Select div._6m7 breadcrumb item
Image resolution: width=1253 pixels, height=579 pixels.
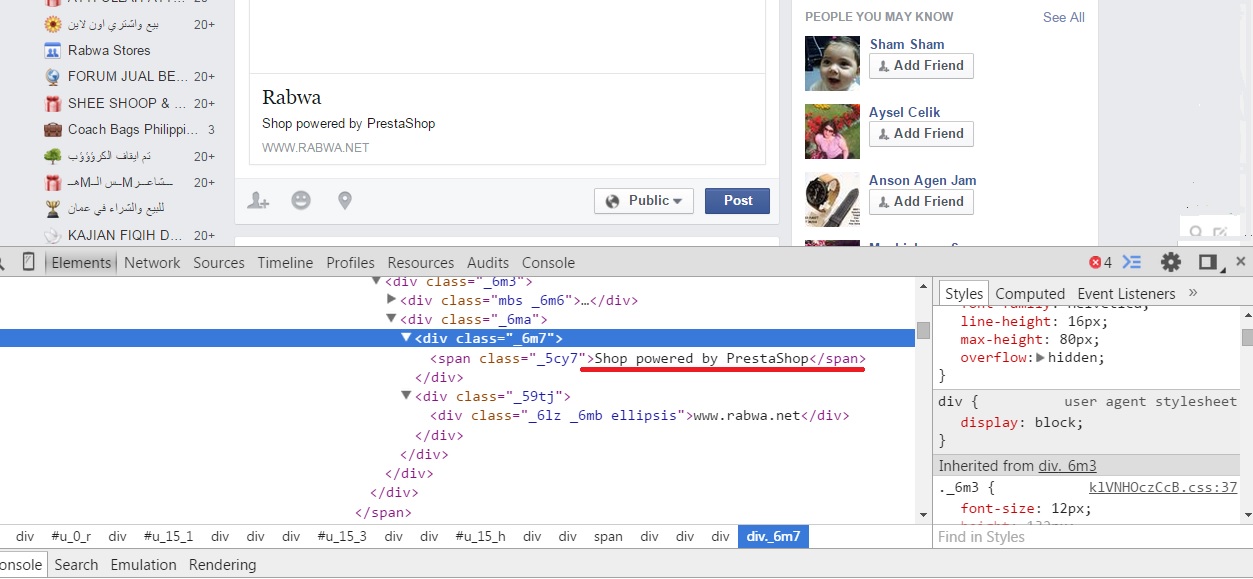pos(774,537)
